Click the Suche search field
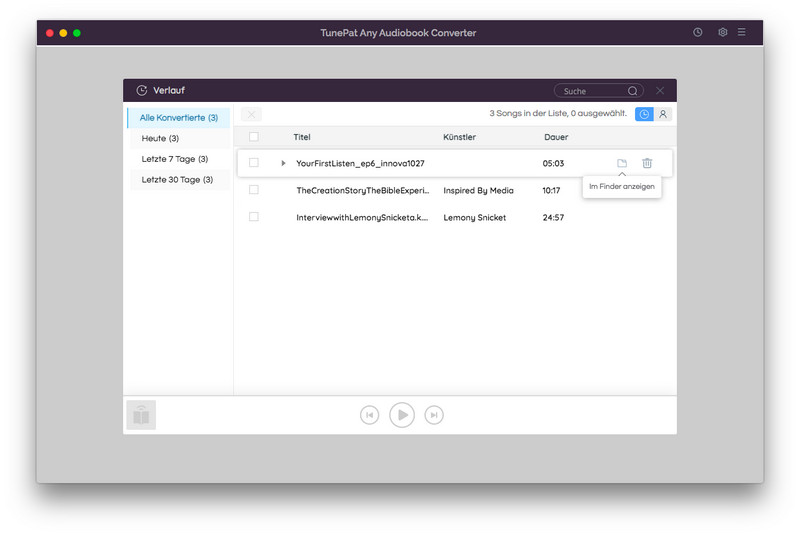The height and width of the screenshot is (535, 800). (x=598, y=91)
